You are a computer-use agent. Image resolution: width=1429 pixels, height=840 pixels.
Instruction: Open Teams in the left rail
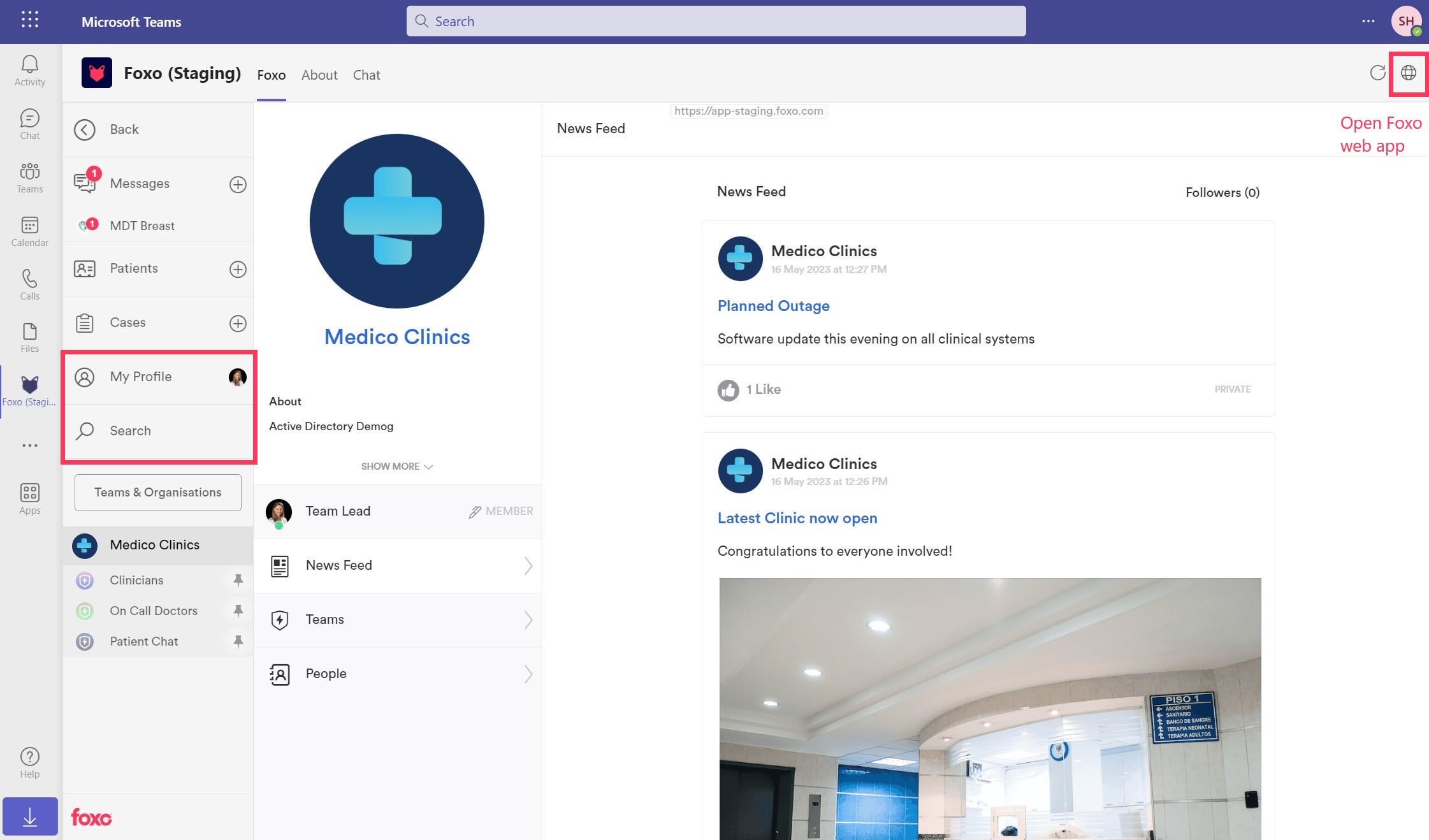pyautogui.click(x=30, y=177)
